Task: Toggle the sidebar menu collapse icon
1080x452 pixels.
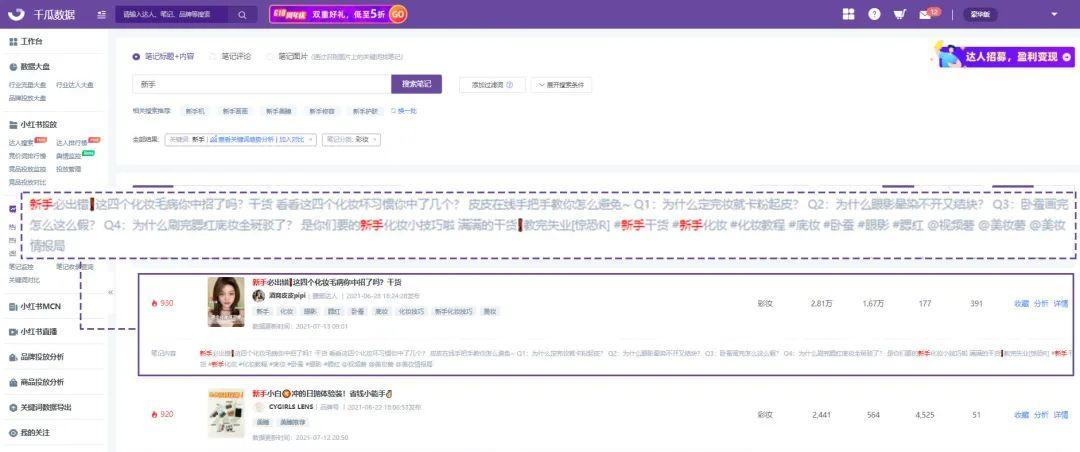Action: 101,15
